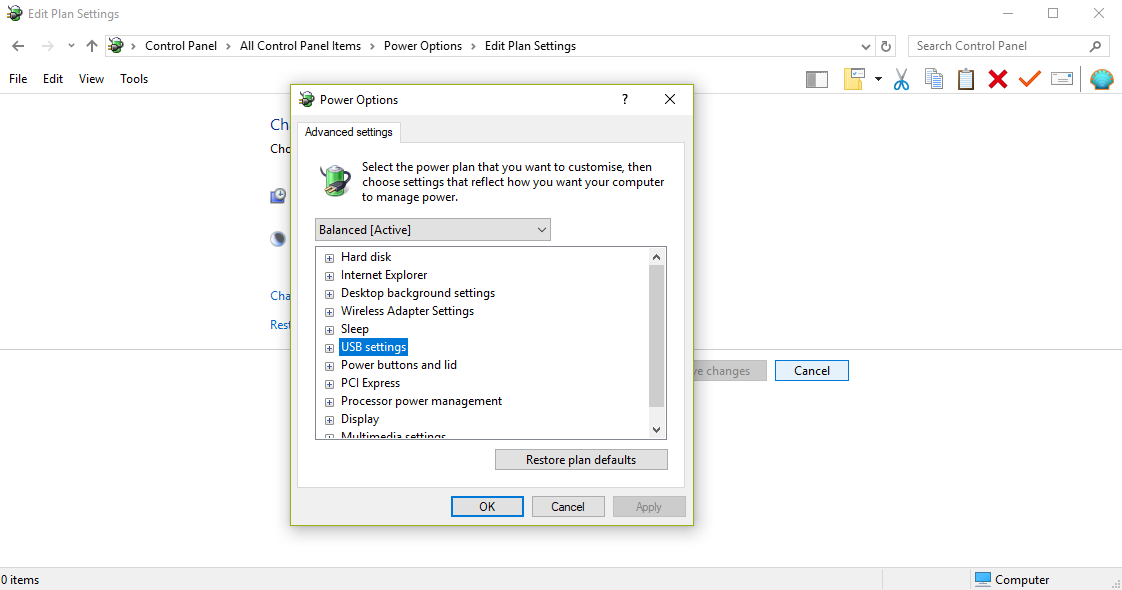
Task: Open the Tools menu
Action: click(134, 79)
